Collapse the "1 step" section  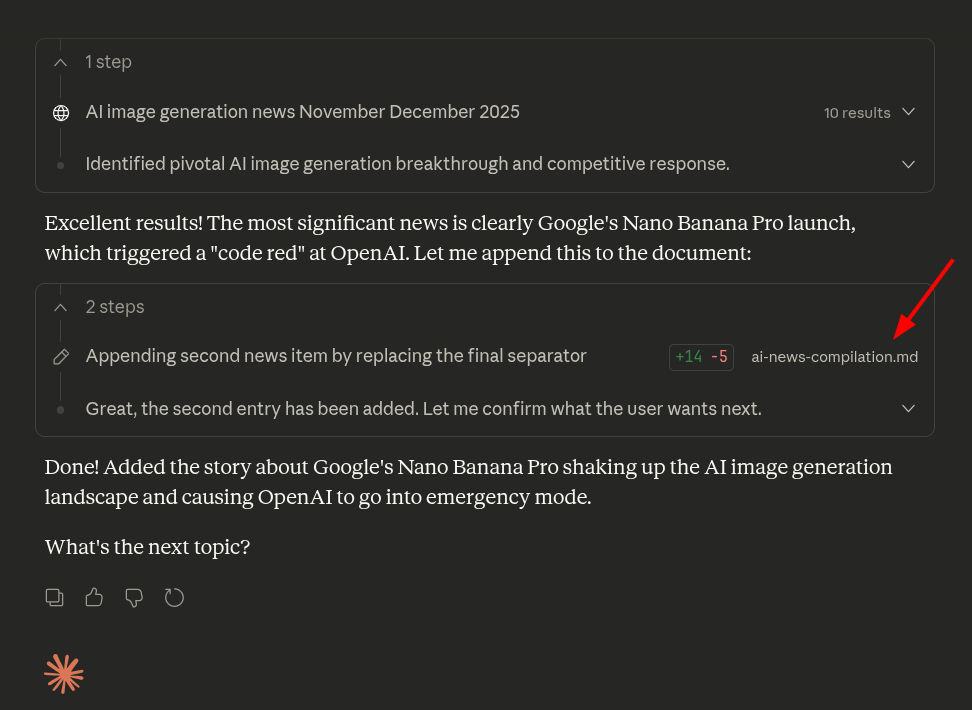tap(61, 62)
